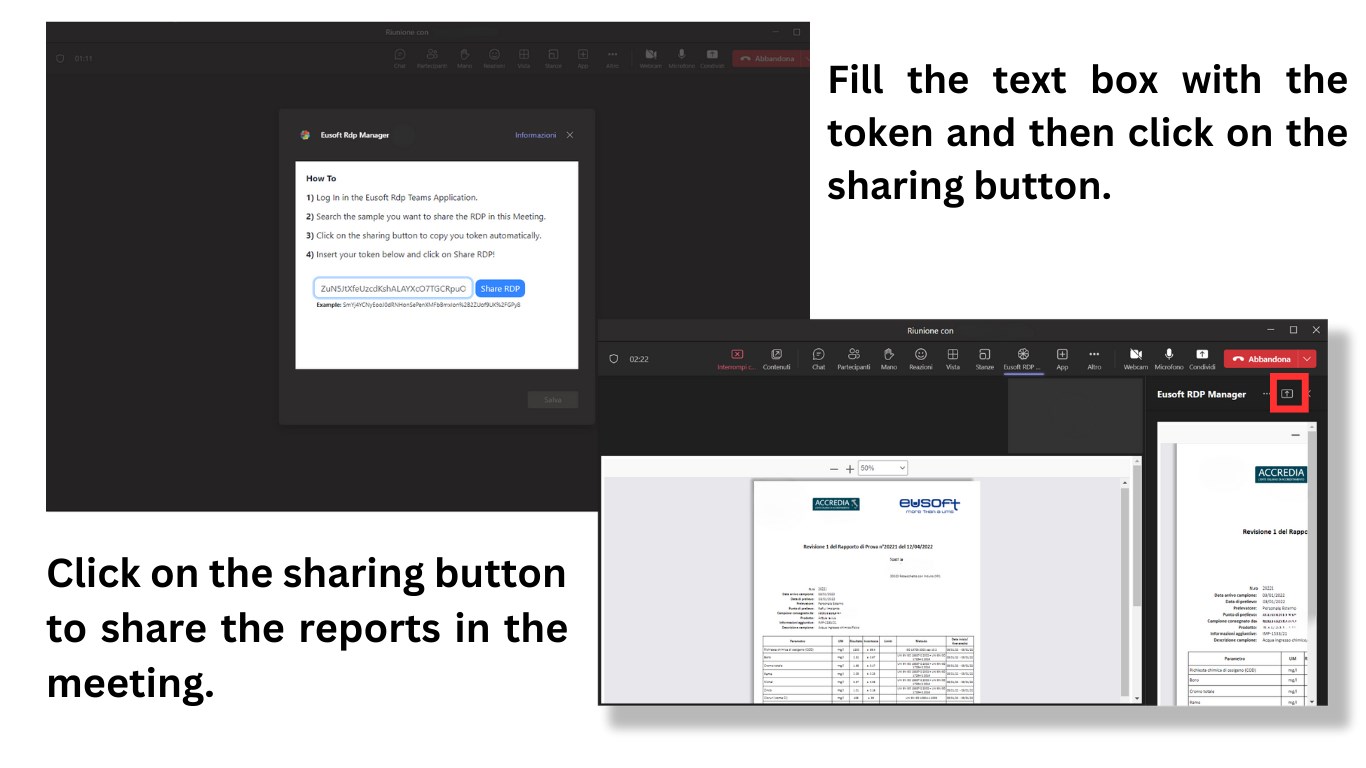The width and height of the screenshot is (1366, 768).
Task: Click Condividi in the 02:22 meeting toolbar
Action: click(1202, 359)
